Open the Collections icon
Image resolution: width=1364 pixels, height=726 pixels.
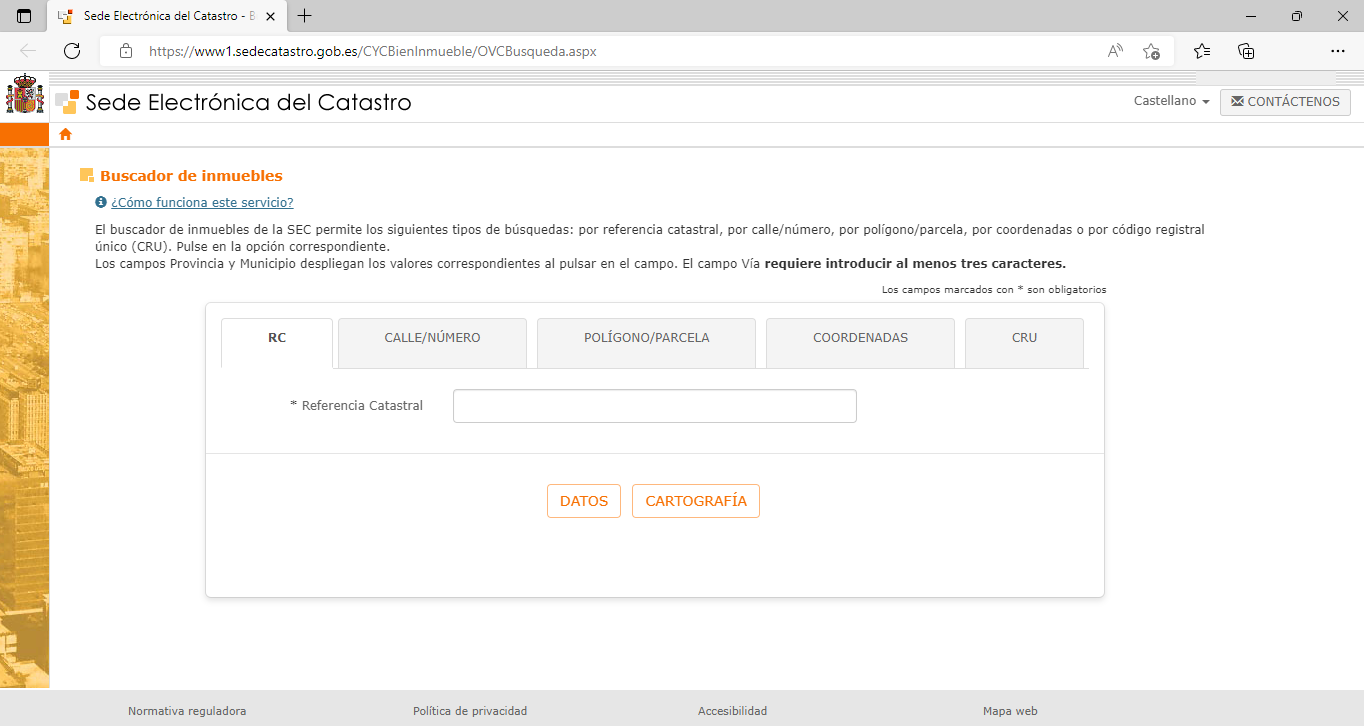pos(1246,51)
